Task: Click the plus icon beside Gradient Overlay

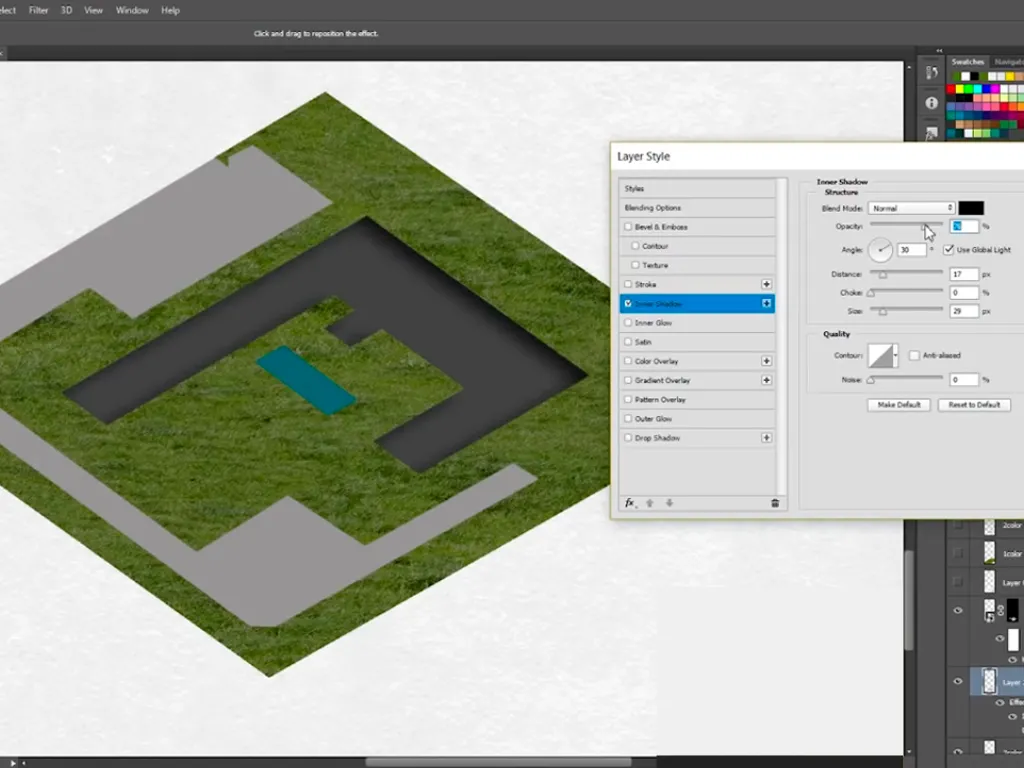Action: tap(767, 380)
